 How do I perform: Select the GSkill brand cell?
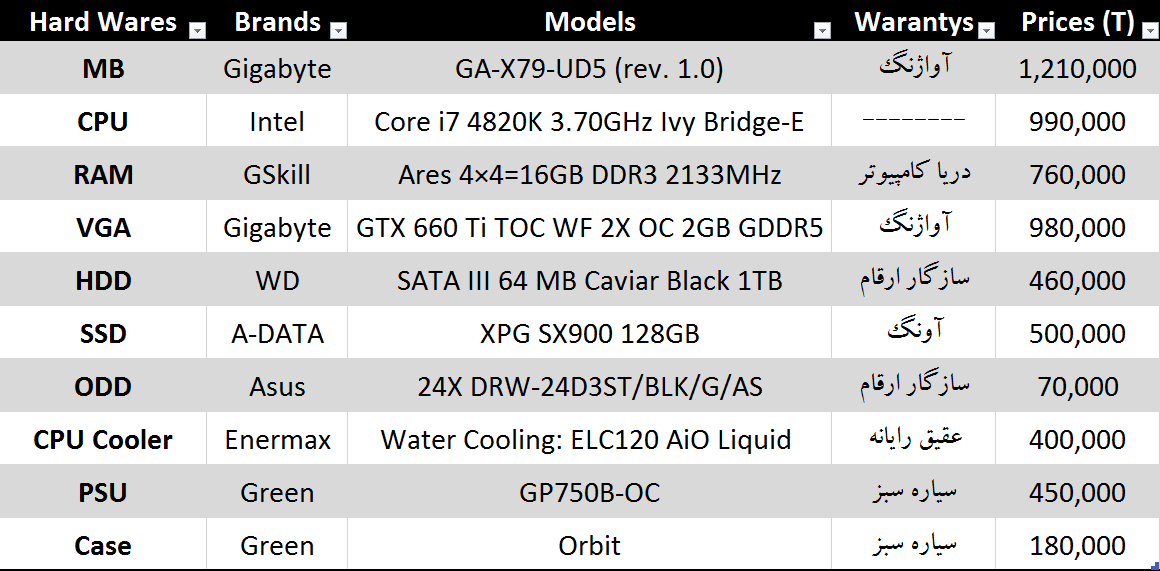pyautogui.click(x=277, y=175)
